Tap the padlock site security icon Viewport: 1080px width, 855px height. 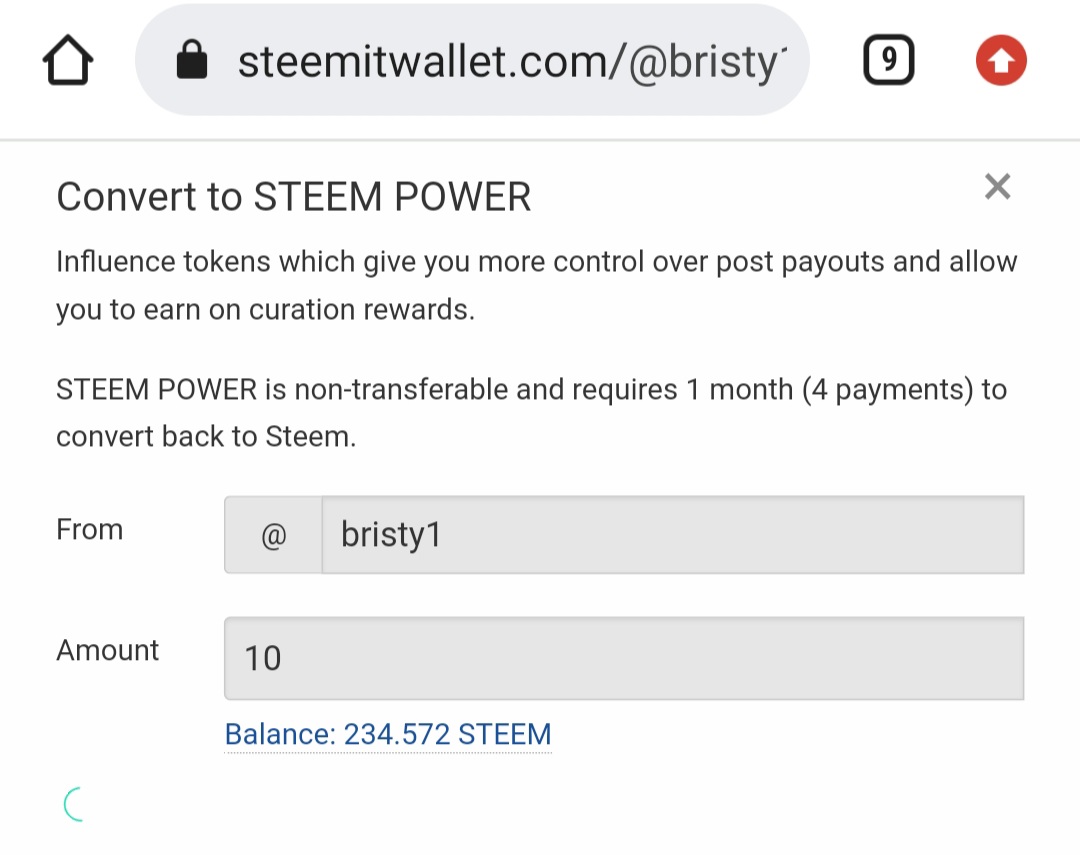click(191, 62)
